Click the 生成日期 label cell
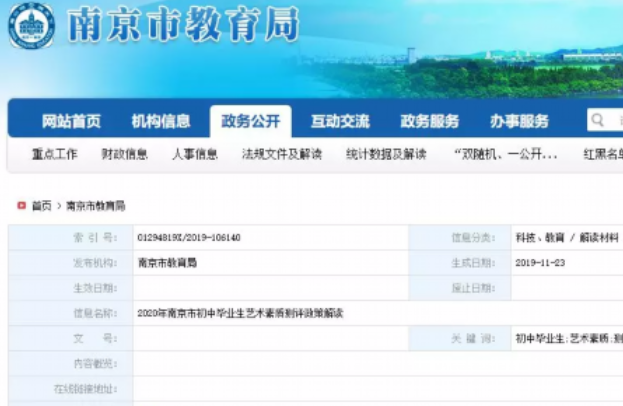This screenshot has width=623, height=406. click(x=460, y=263)
